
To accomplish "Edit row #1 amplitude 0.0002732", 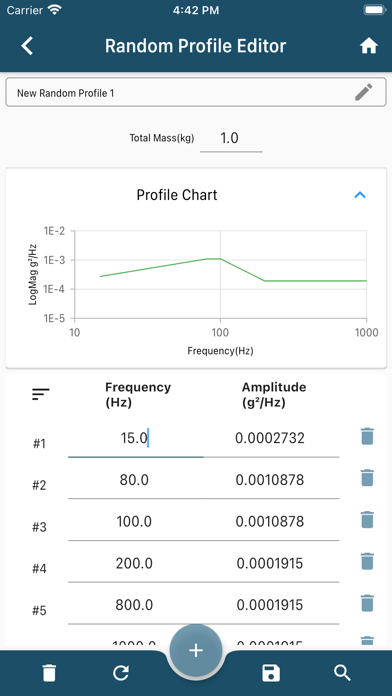I will pos(270,439).
